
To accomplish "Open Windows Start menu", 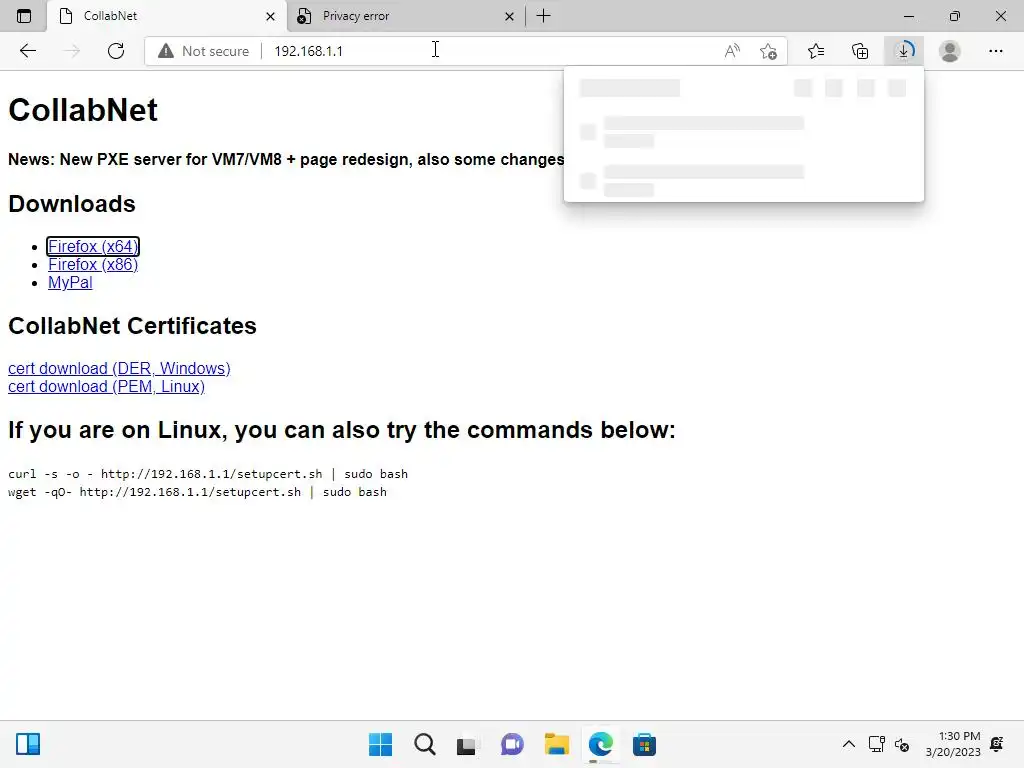I will (381, 744).
